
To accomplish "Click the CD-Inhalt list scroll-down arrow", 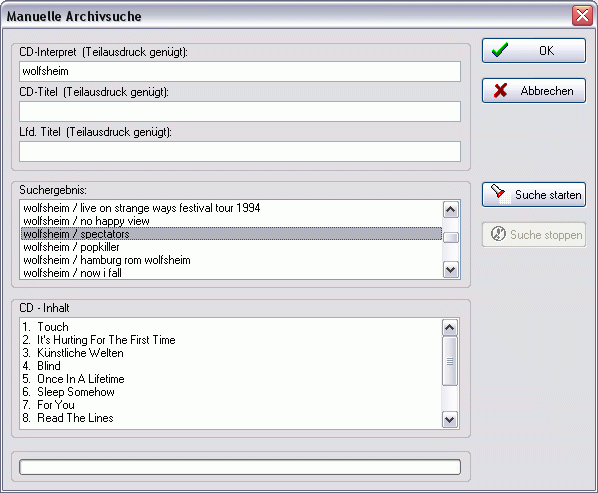I will pos(450,420).
